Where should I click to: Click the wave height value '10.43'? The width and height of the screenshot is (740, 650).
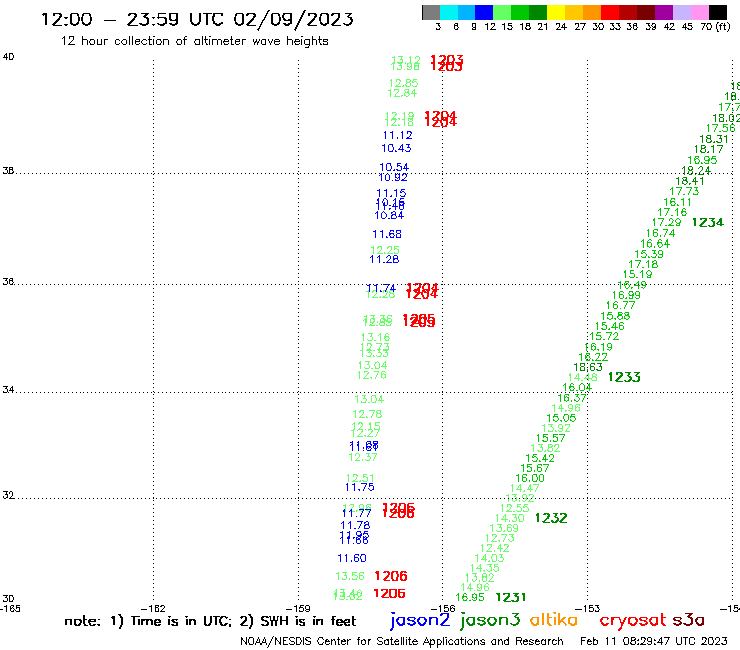(x=396, y=148)
